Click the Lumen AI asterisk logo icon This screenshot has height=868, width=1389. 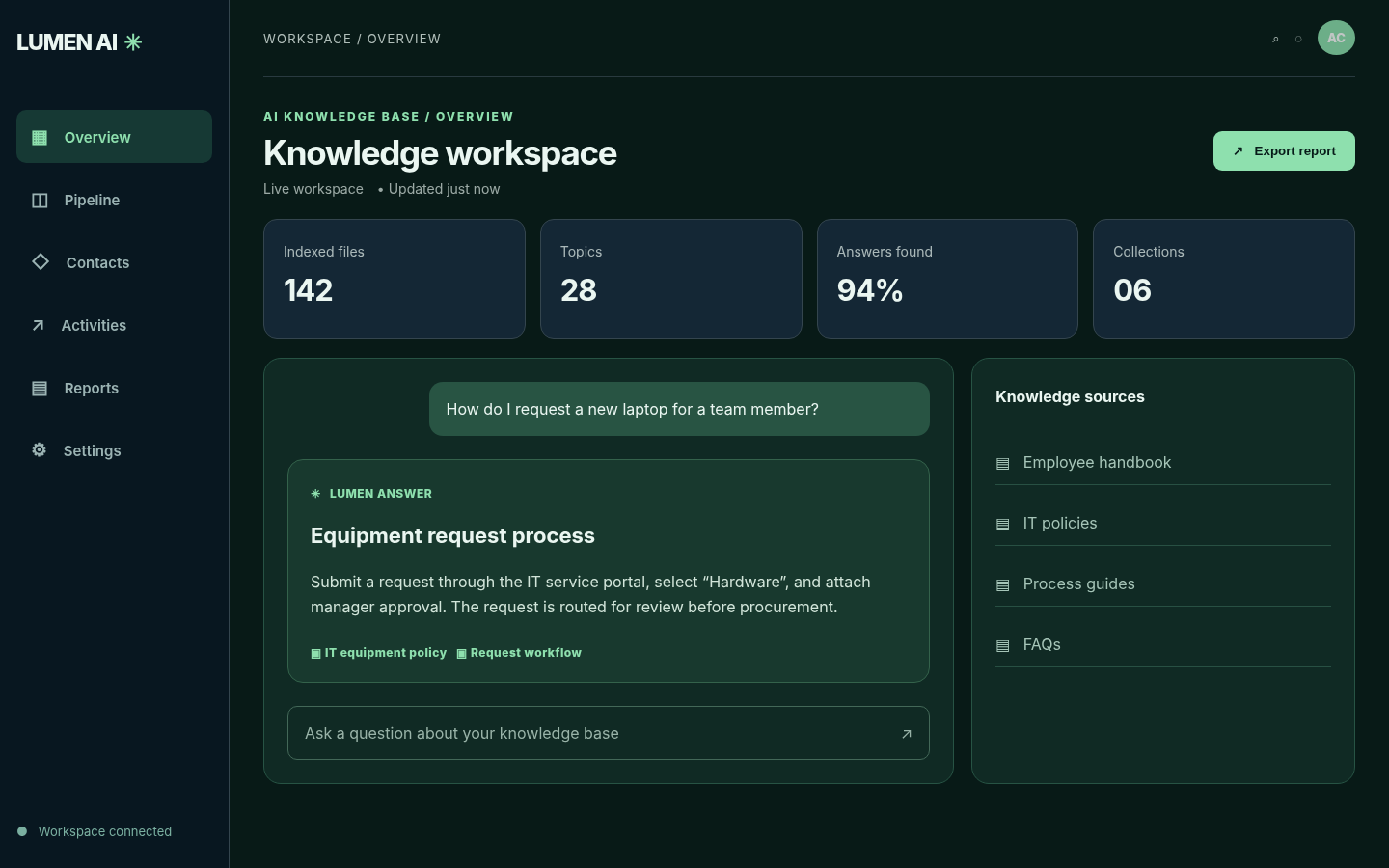point(133,41)
